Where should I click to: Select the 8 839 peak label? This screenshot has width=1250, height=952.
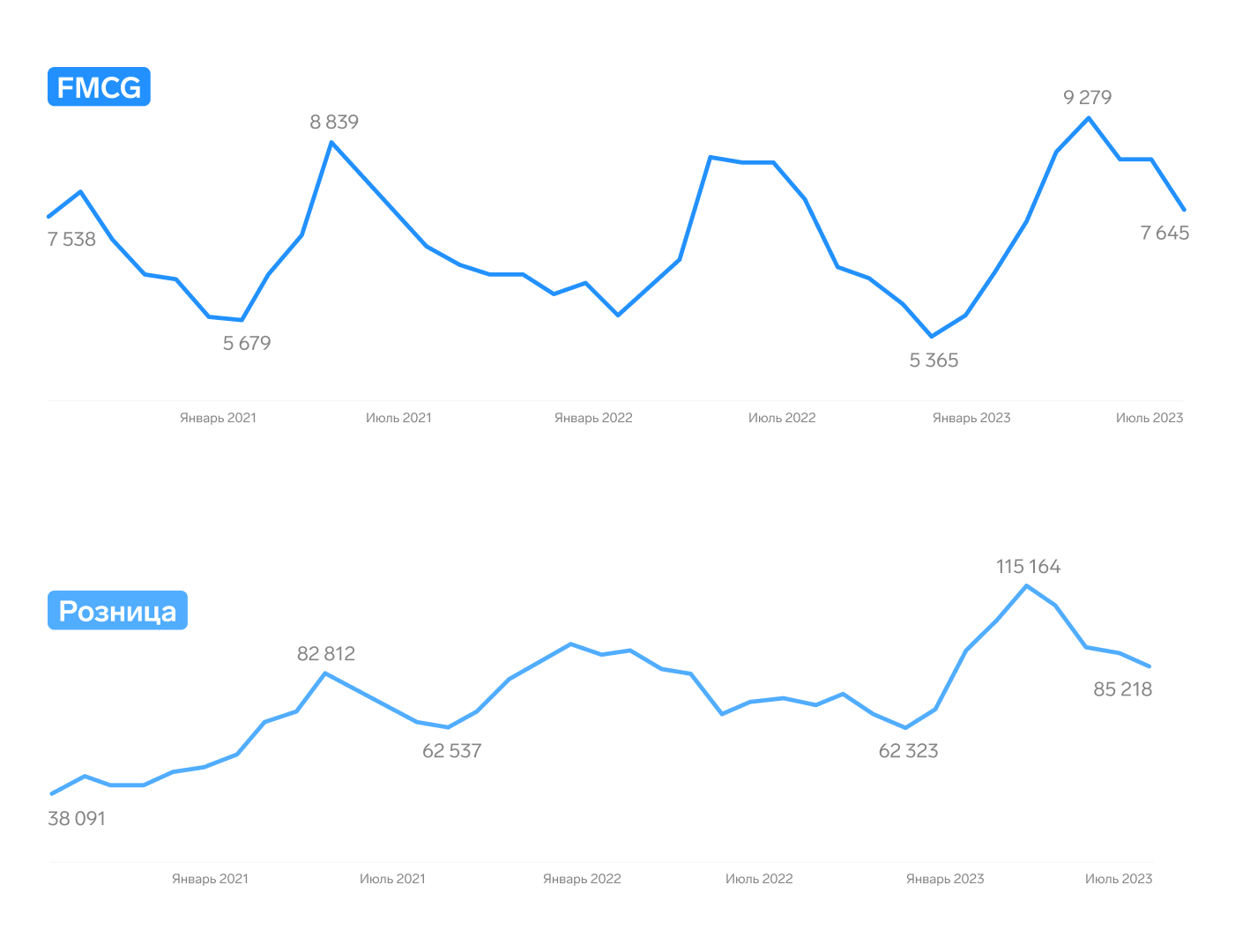pyautogui.click(x=334, y=122)
